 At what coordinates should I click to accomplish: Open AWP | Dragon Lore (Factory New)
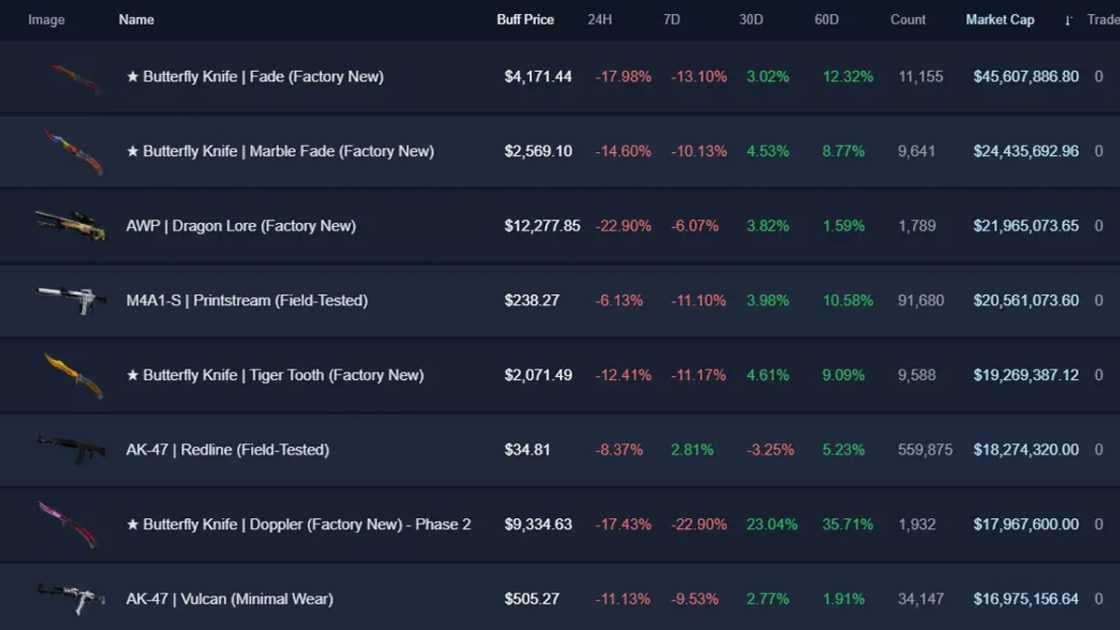point(241,226)
